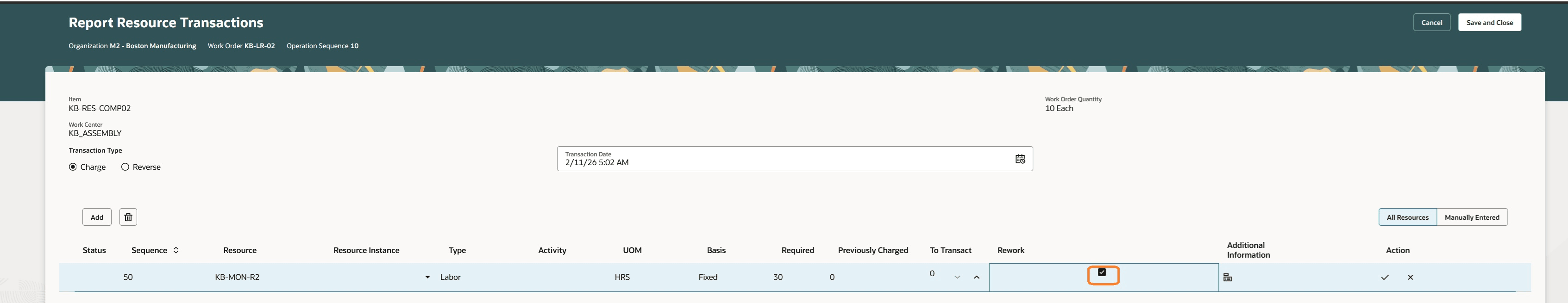Click Operation Sequence 10 in header

pyautogui.click(x=323, y=46)
